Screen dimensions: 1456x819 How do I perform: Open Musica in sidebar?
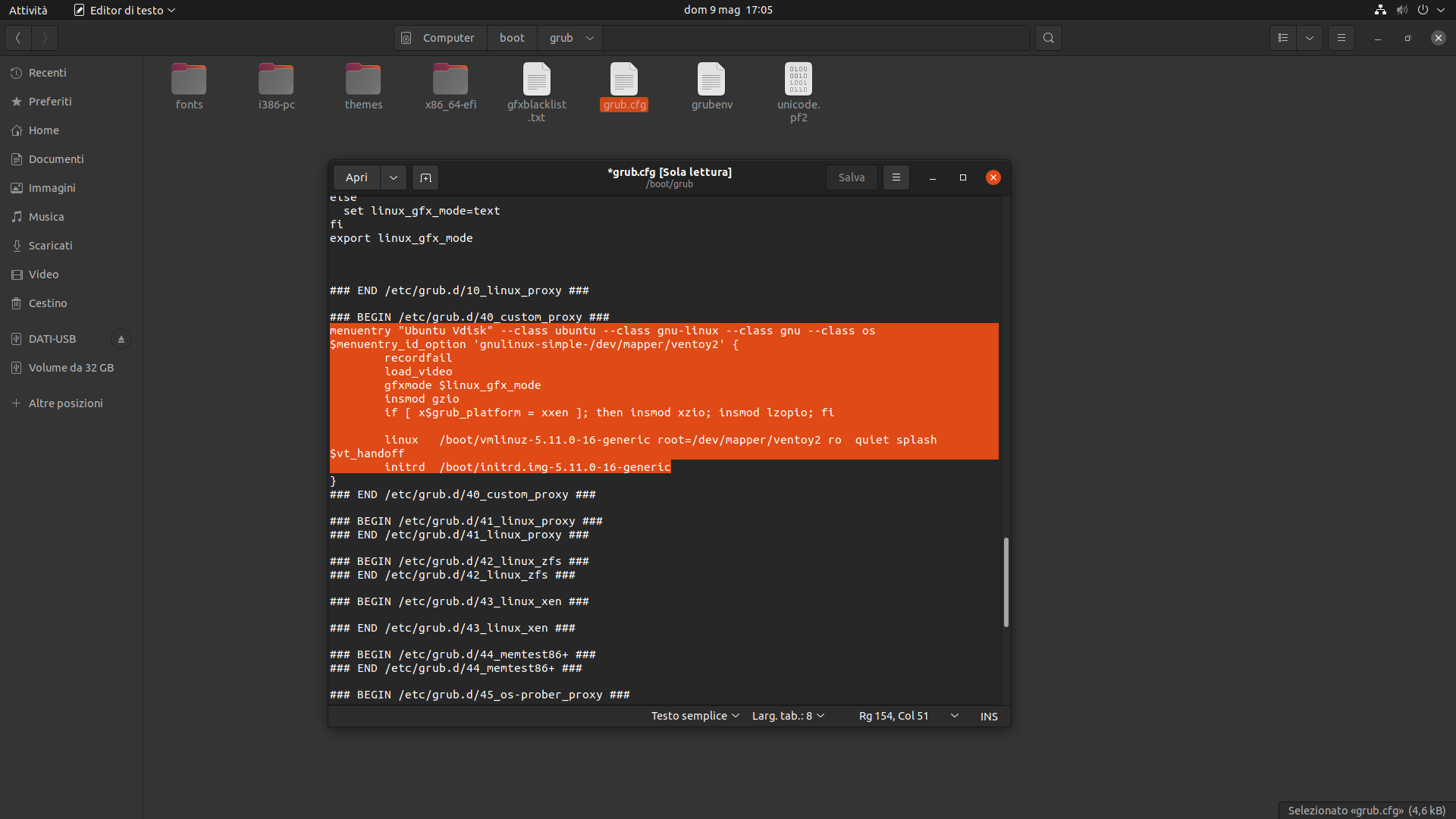71,217
